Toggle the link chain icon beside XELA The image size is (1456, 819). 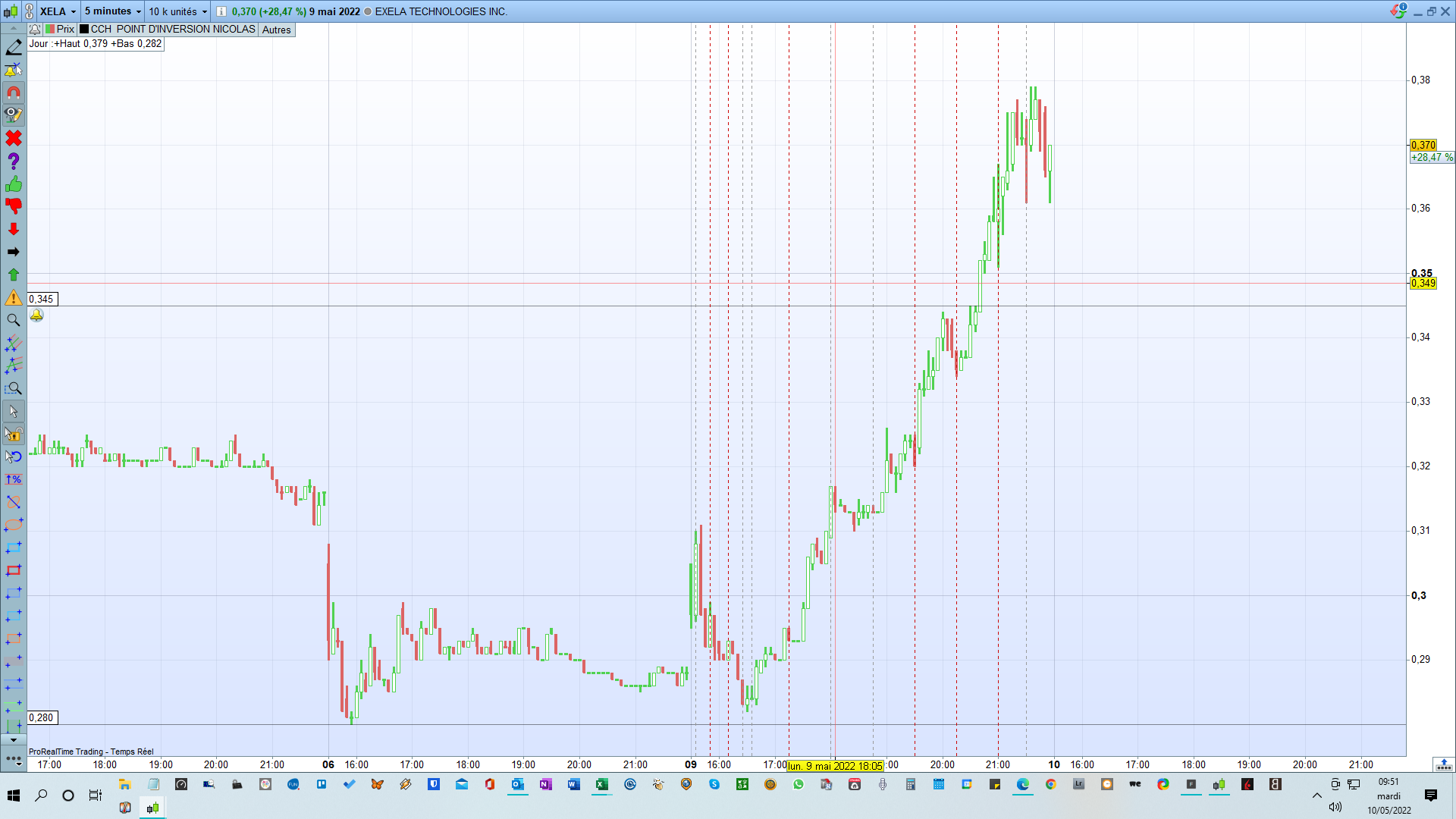tap(29, 11)
